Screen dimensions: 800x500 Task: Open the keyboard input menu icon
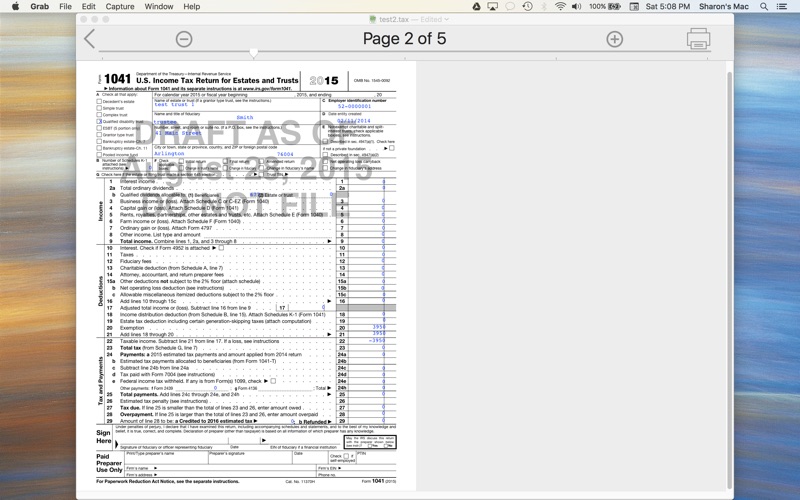click(634, 6)
